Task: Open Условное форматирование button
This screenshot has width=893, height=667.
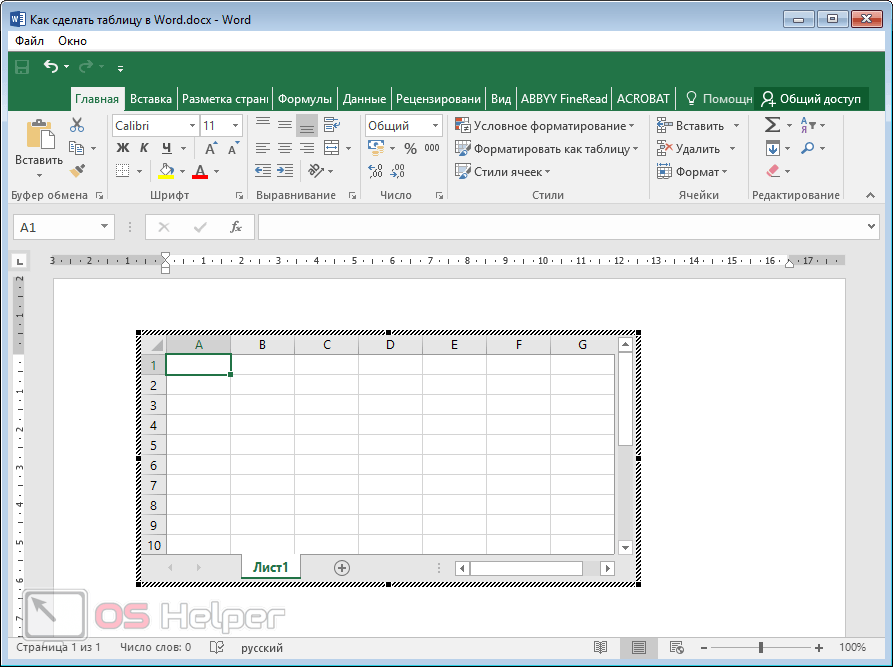Action: tap(546, 126)
